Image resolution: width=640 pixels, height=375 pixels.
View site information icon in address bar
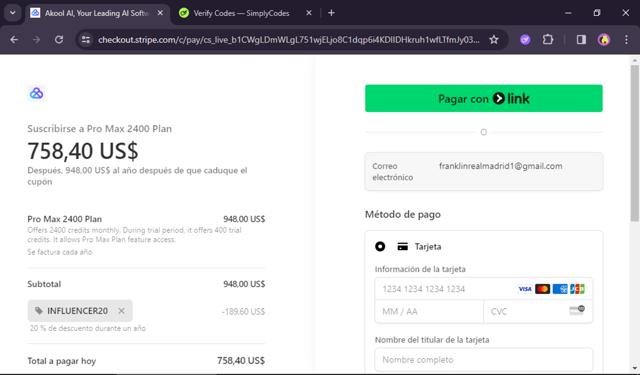[86, 40]
